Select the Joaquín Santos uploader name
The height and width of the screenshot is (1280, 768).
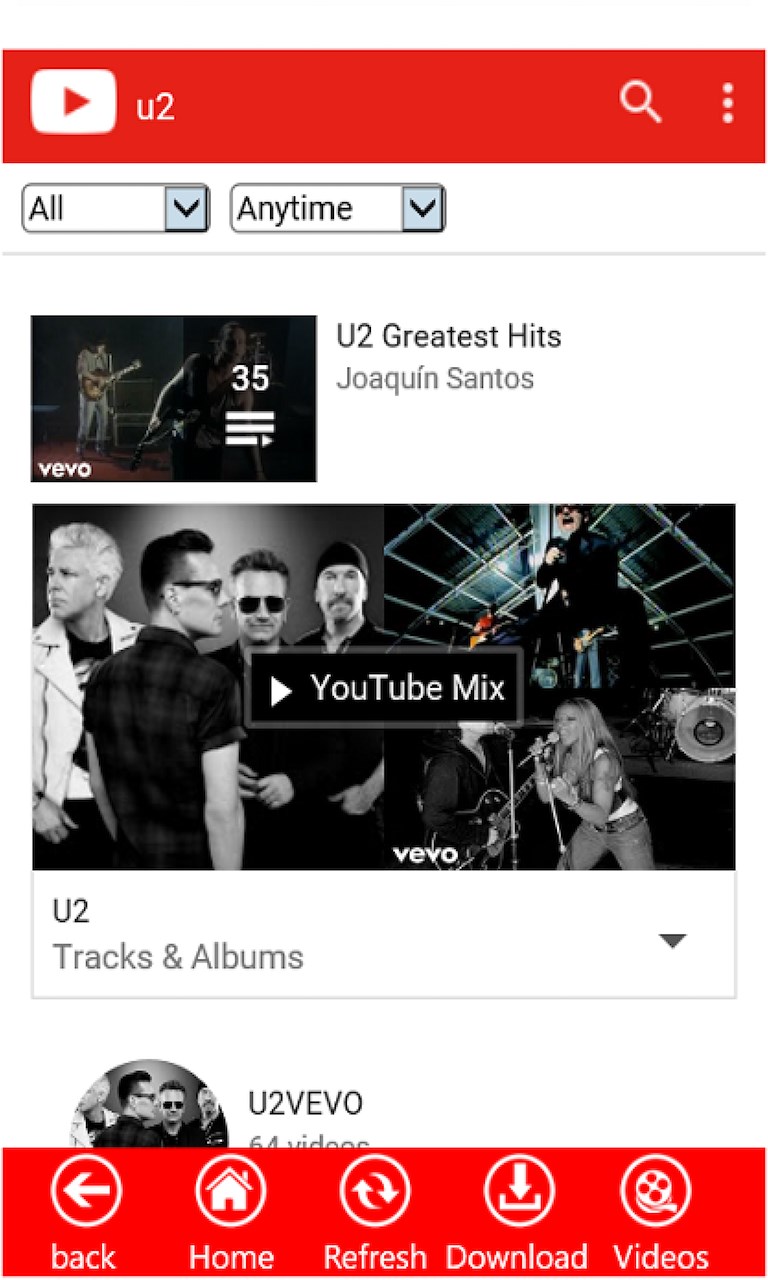(x=435, y=379)
